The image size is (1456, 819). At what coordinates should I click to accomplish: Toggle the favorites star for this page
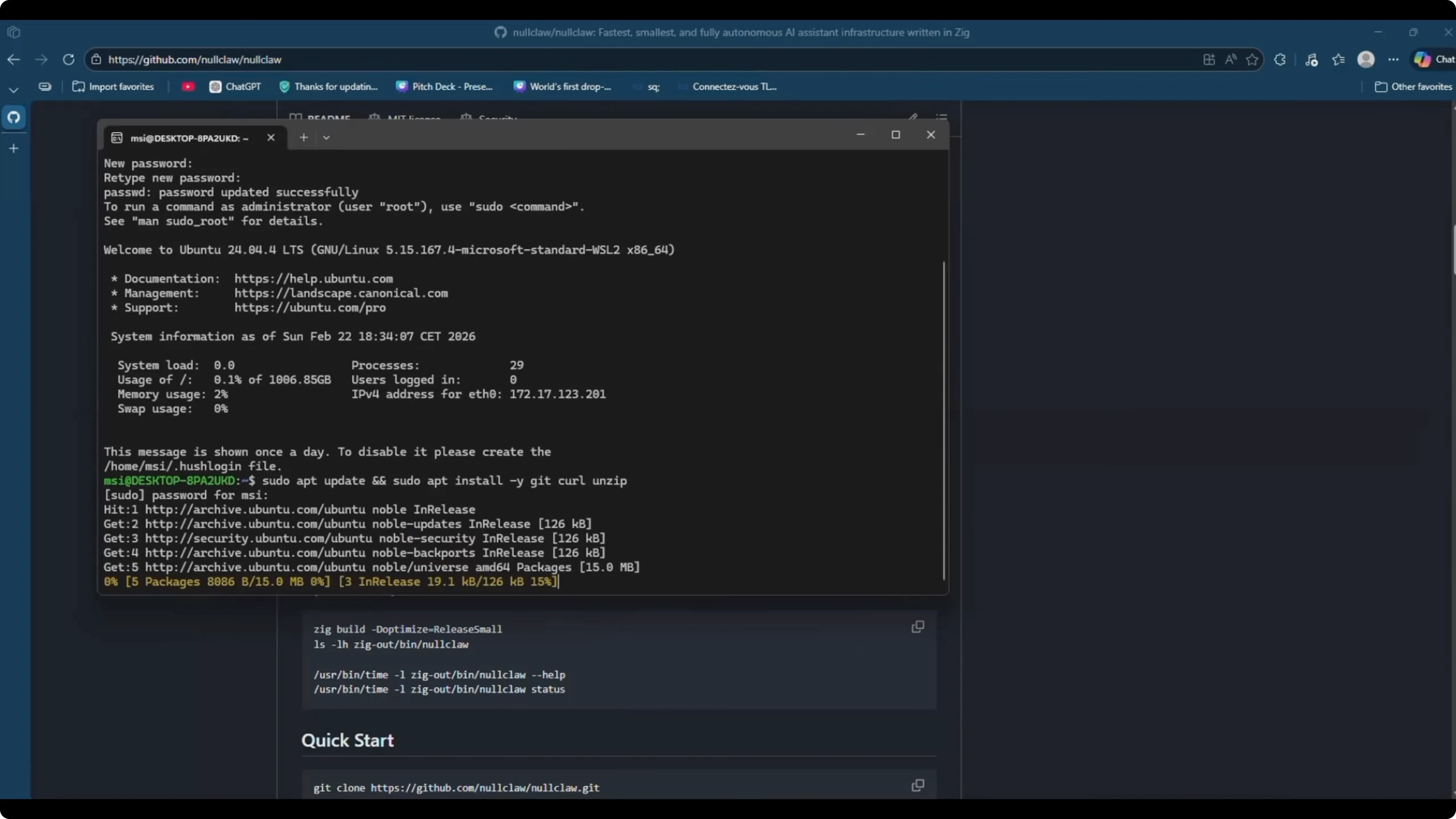1252,59
